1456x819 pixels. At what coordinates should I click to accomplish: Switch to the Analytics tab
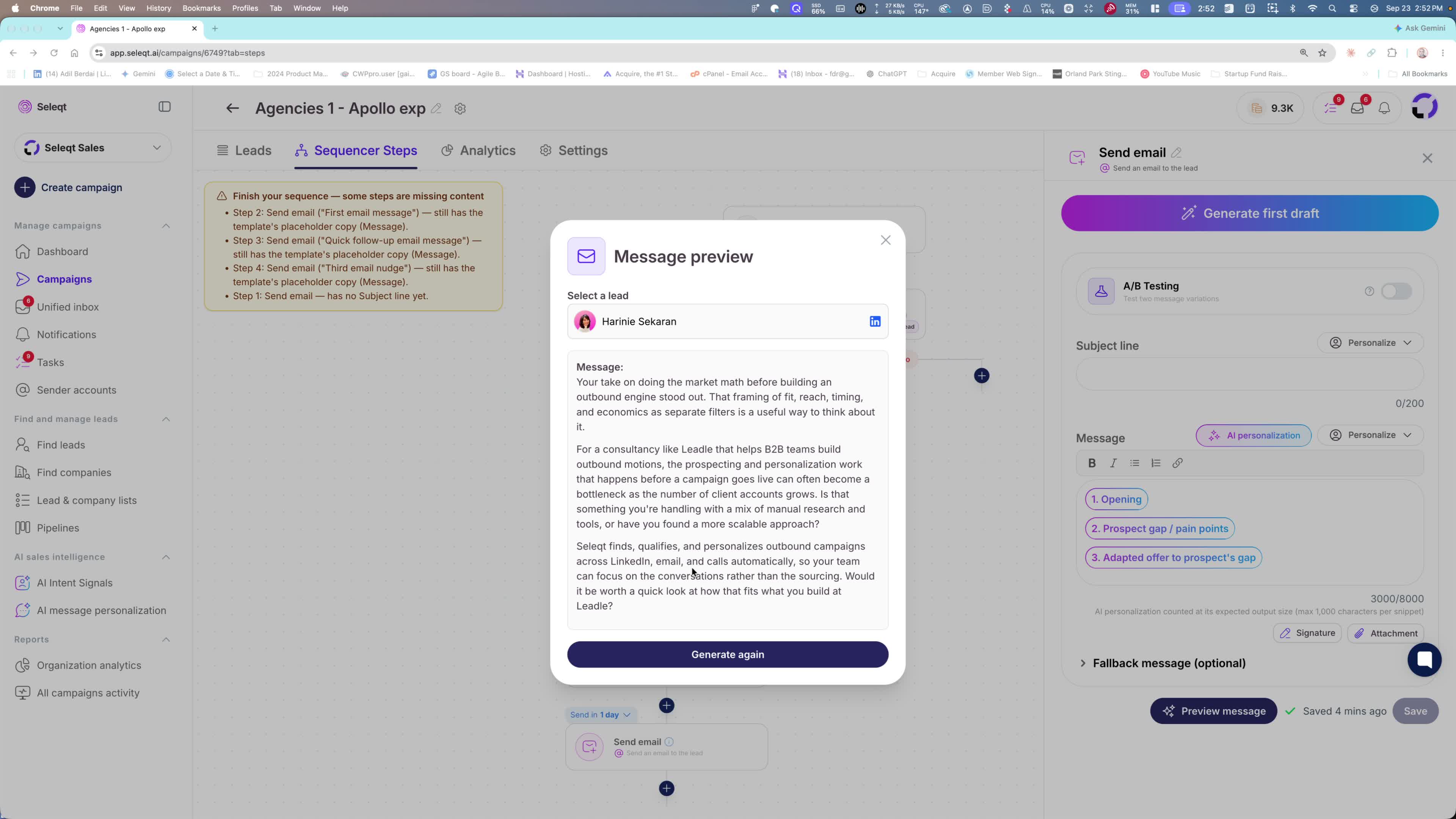pos(478,151)
